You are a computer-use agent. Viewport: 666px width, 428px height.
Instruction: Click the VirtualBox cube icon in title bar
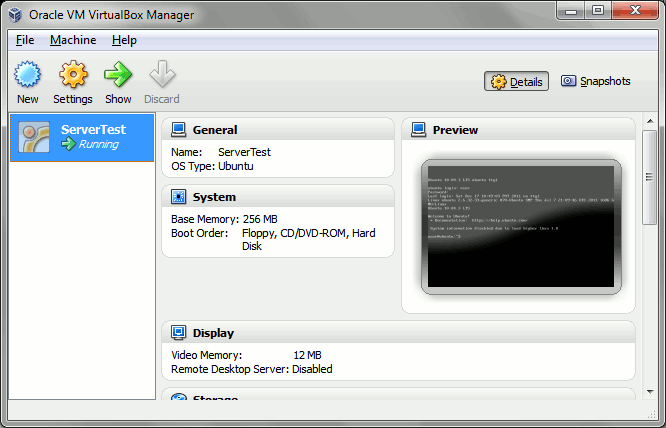point(15,14)
